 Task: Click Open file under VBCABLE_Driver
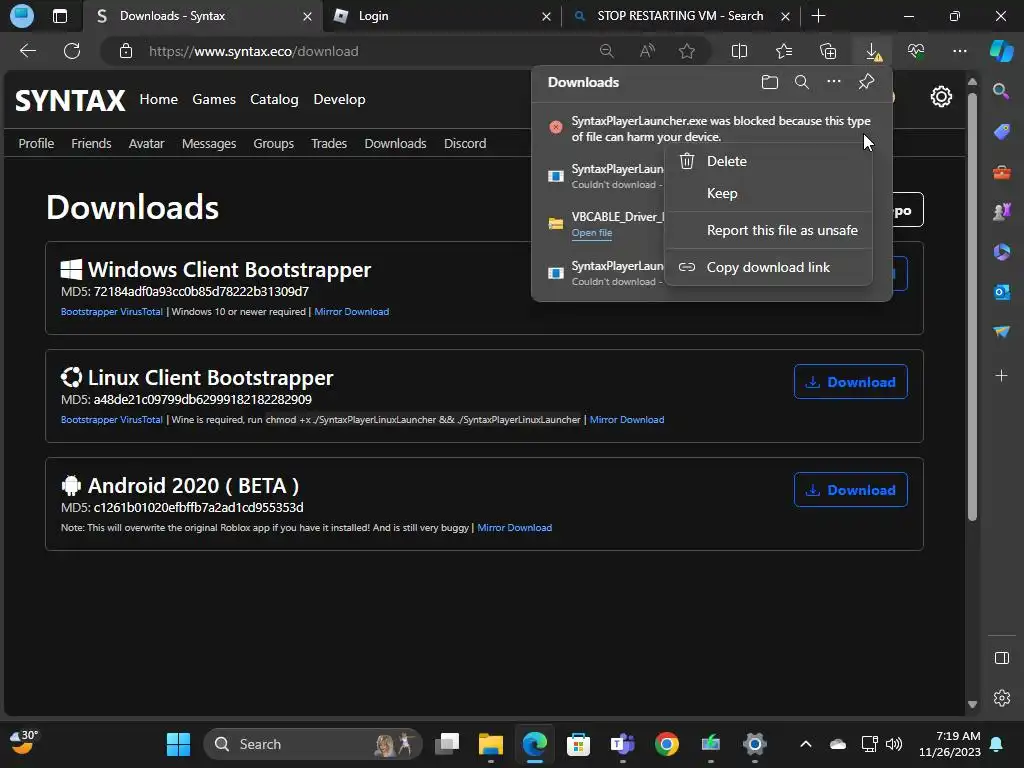[x=592, y=233]
